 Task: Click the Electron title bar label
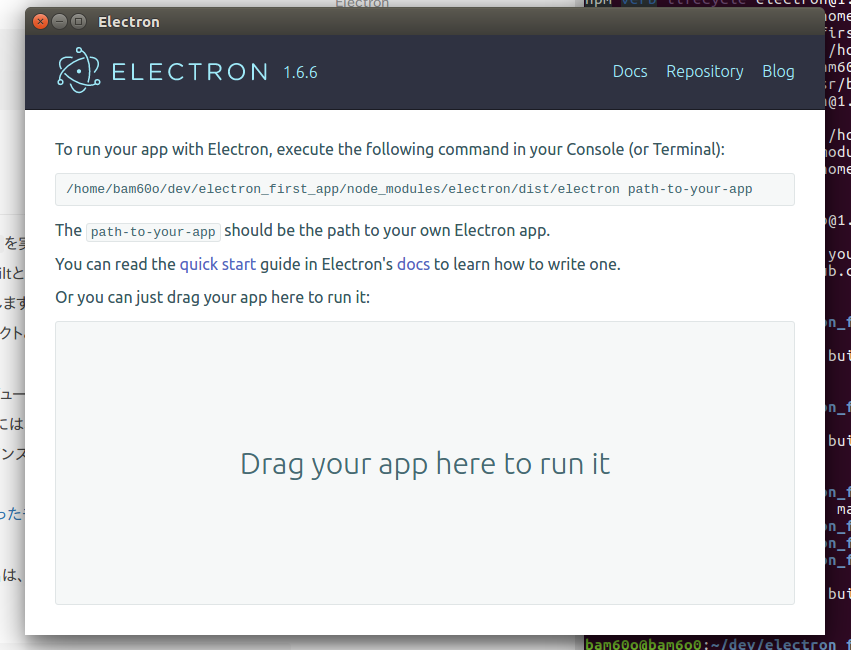129,22
